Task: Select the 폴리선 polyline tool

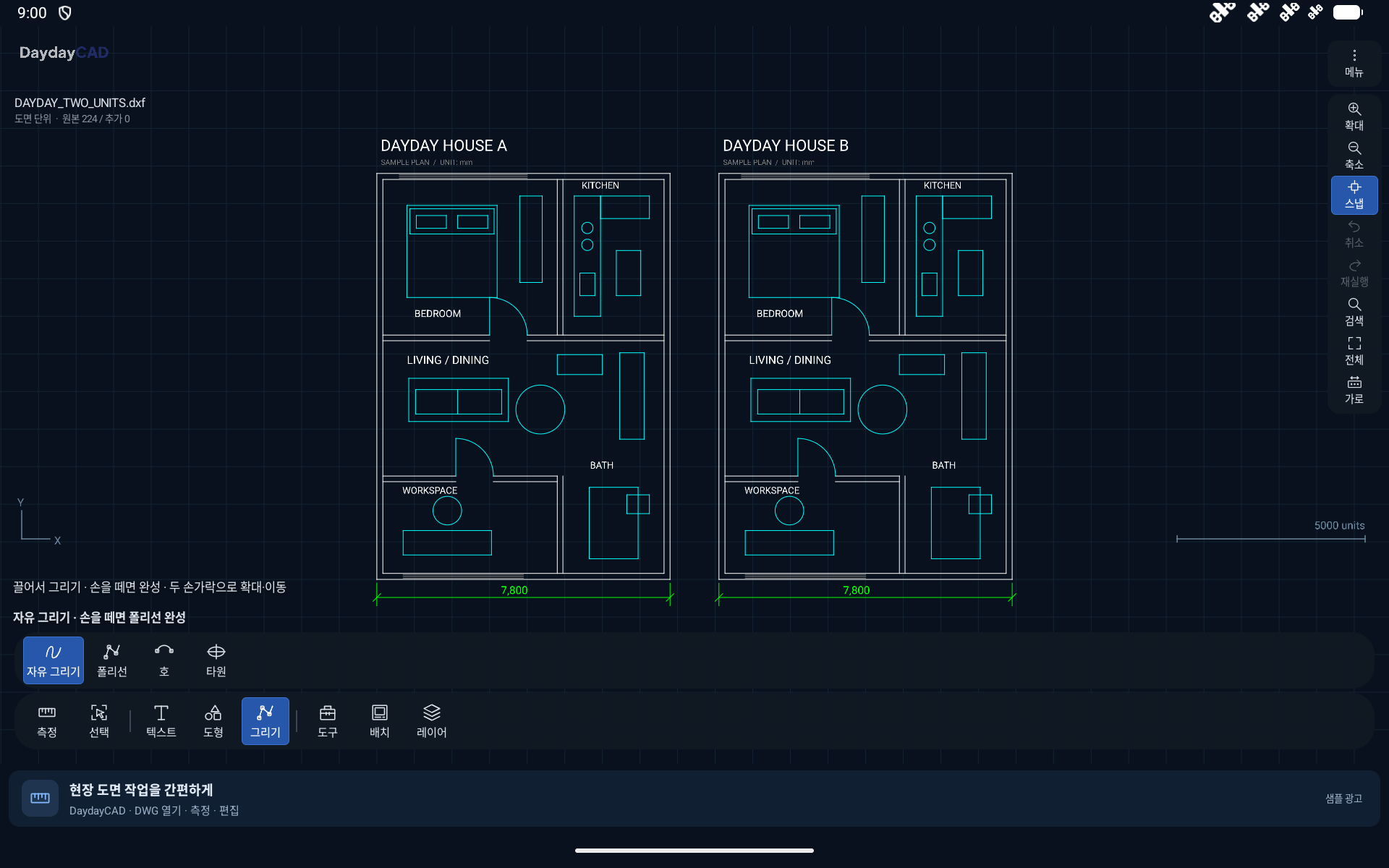Action: (x=112, y=660)
